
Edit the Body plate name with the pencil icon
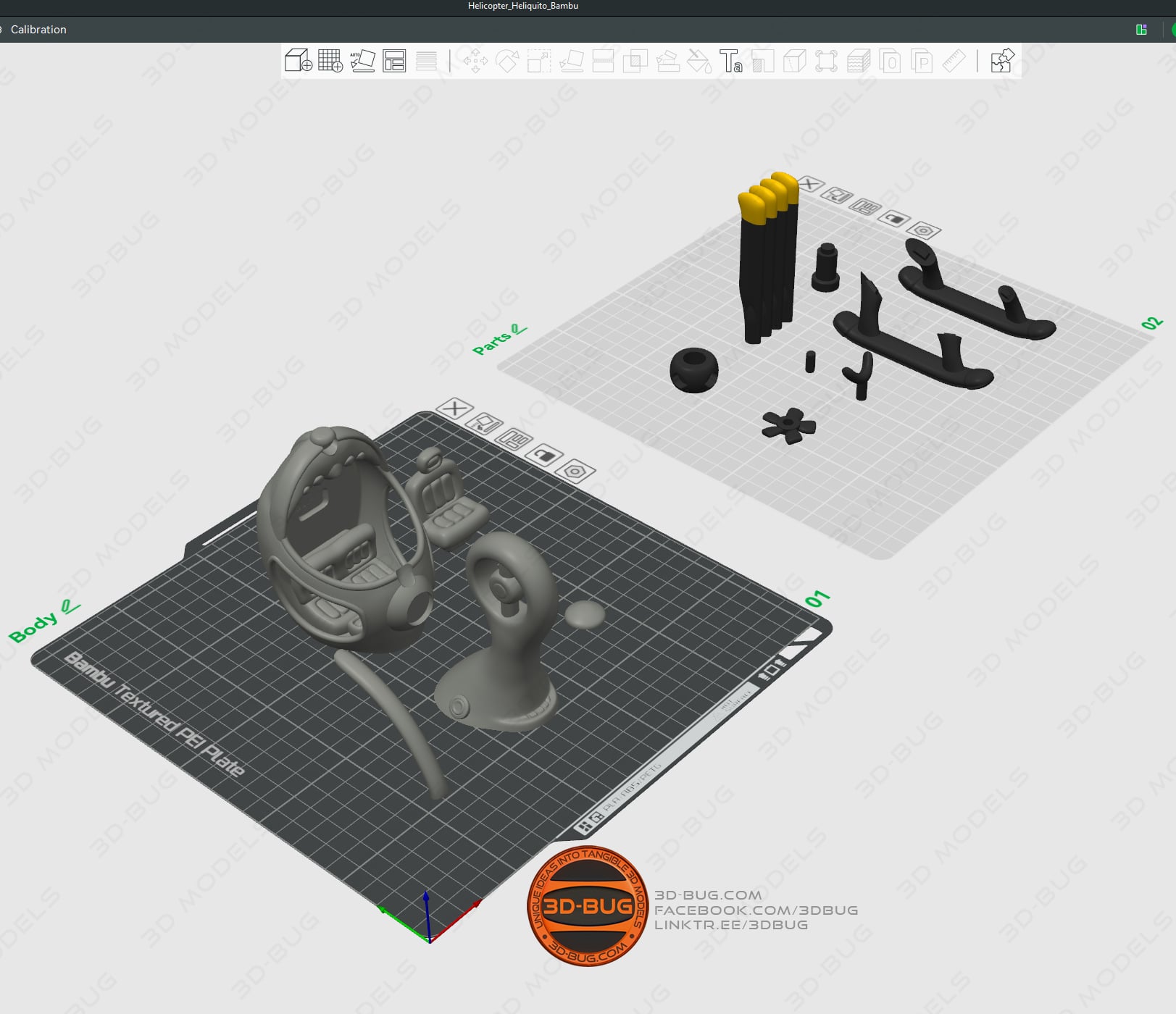click(70, 606)
